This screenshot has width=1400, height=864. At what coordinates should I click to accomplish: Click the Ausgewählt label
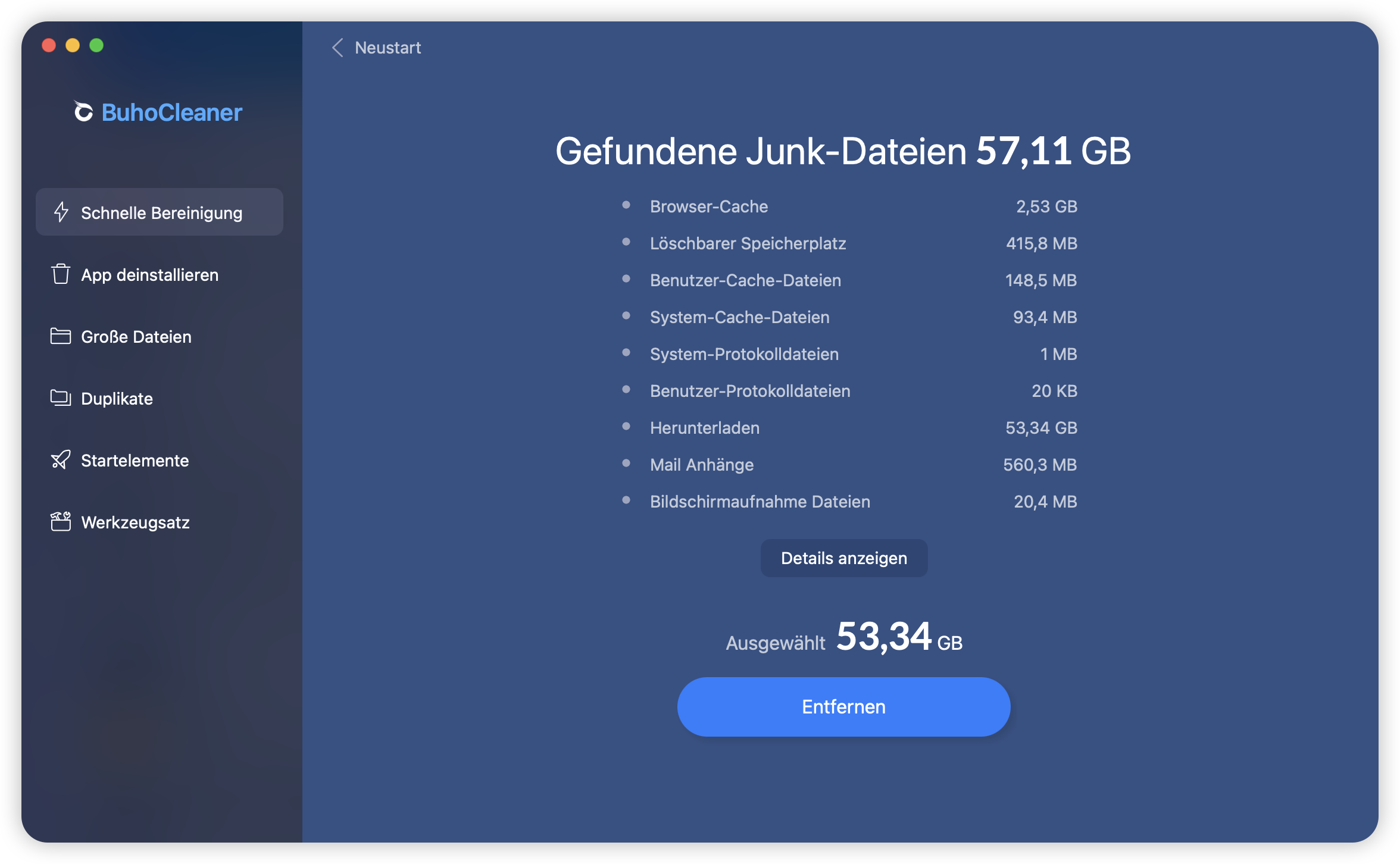[x=776, y=643]
